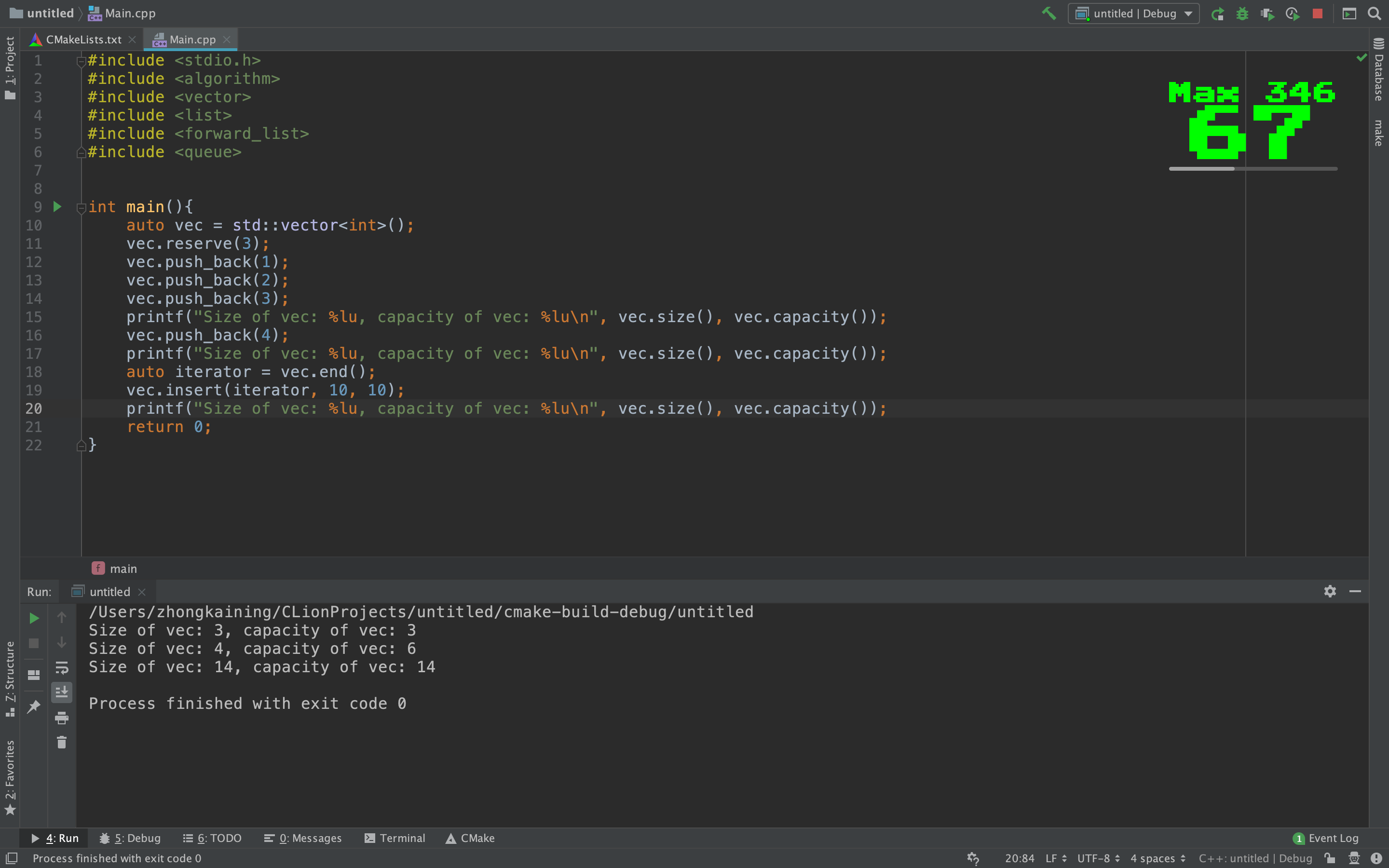Change file encoding UTF-8
The width and height of the screenshot is (1389, 868).
pyautogui.click(x=1099, y=858)
